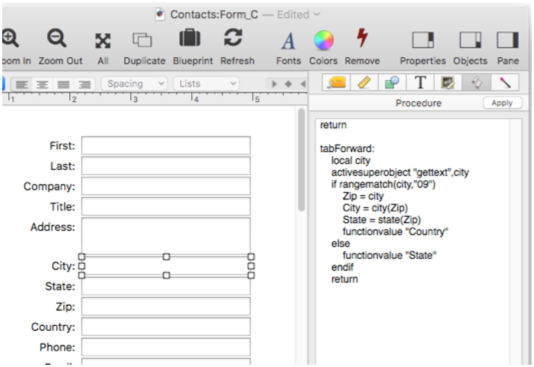
Task: Click the City field's top-center handle
Action: [x=166, y=257]
